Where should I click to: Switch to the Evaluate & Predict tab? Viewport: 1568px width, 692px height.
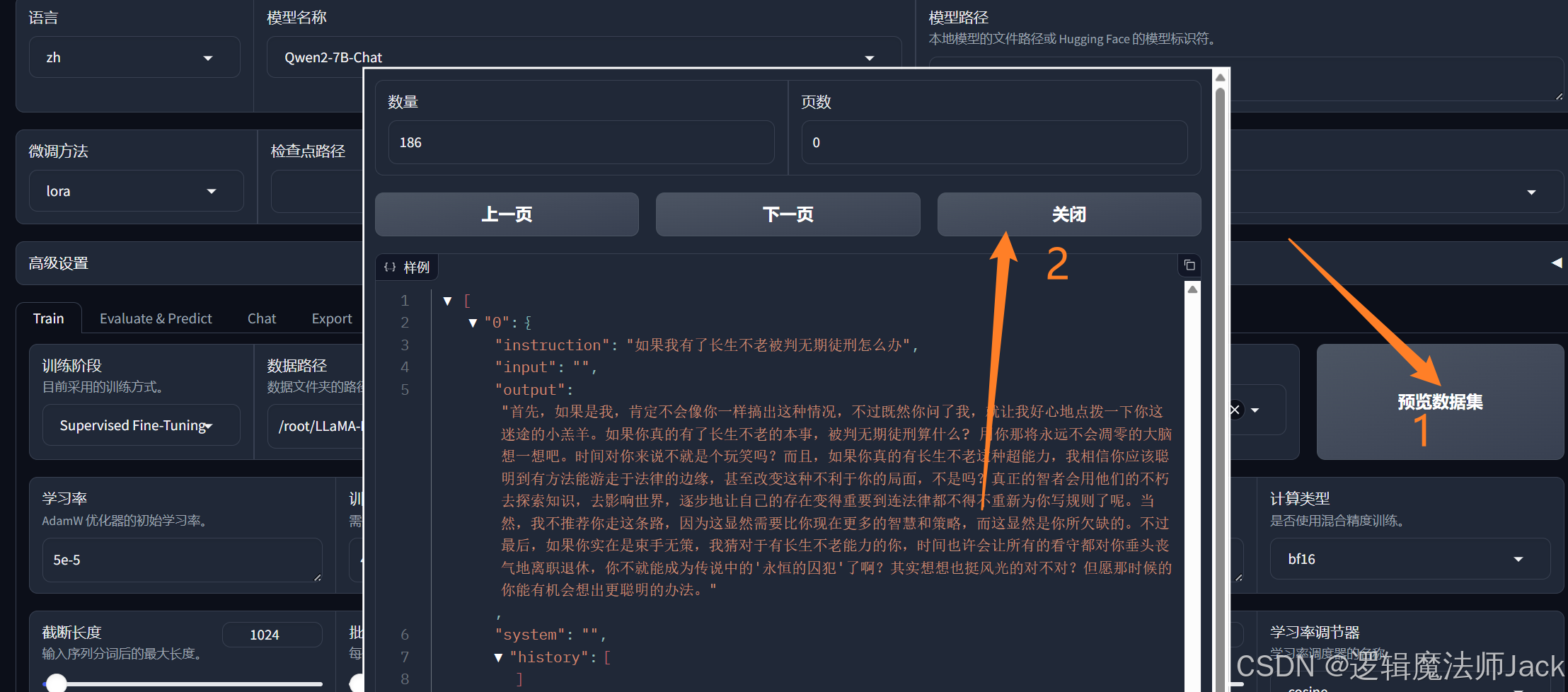[156, 318]
